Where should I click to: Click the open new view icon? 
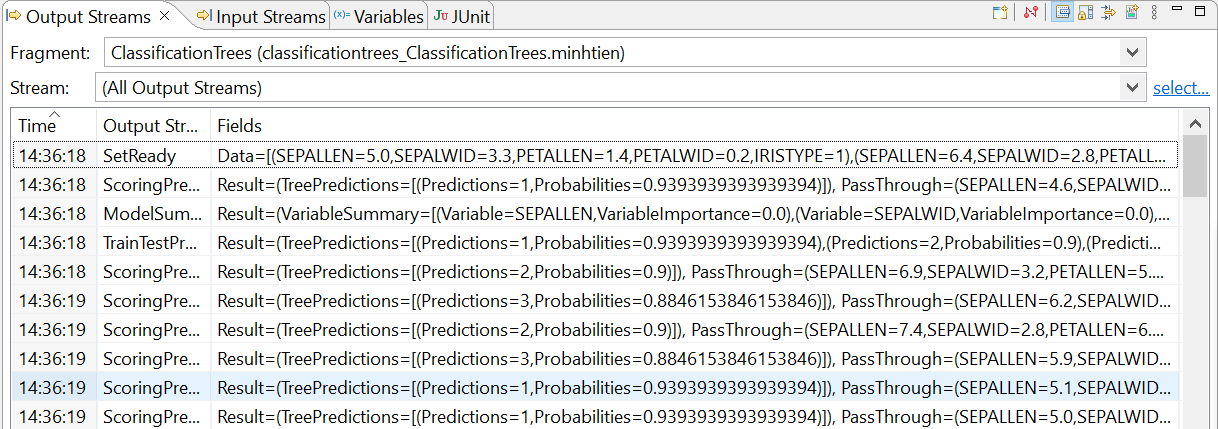tap(999, 13)
